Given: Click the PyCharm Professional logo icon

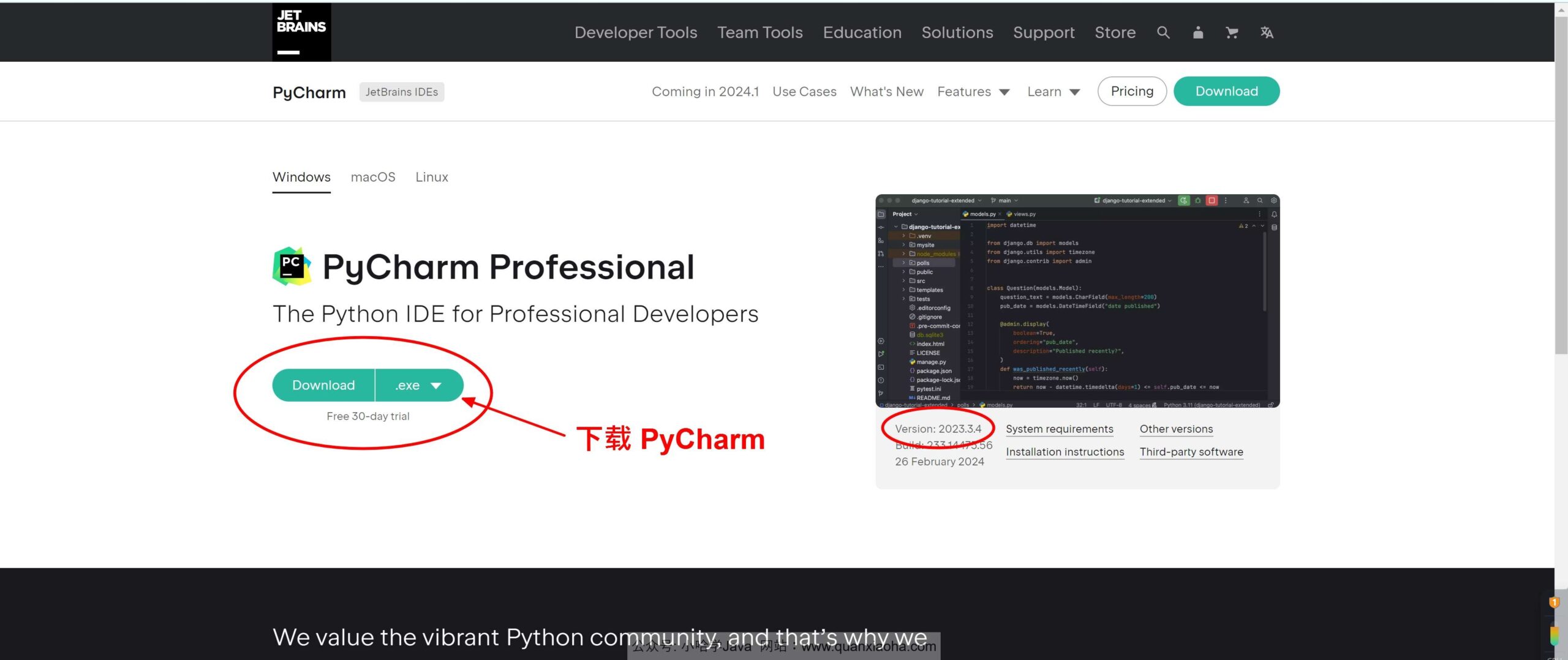Looking at the screenshot, I should (x=292, y=266).
